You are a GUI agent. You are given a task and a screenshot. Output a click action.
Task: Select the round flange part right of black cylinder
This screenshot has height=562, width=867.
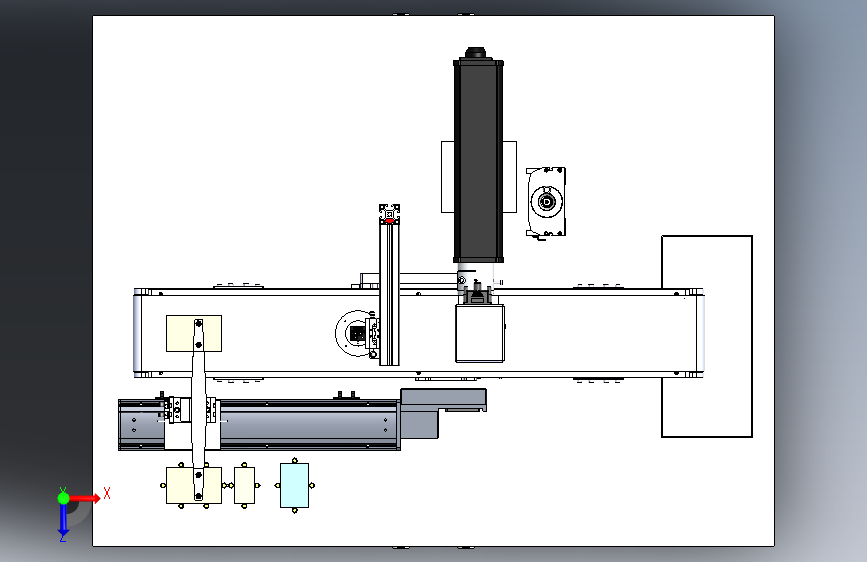tap(546, 202)
